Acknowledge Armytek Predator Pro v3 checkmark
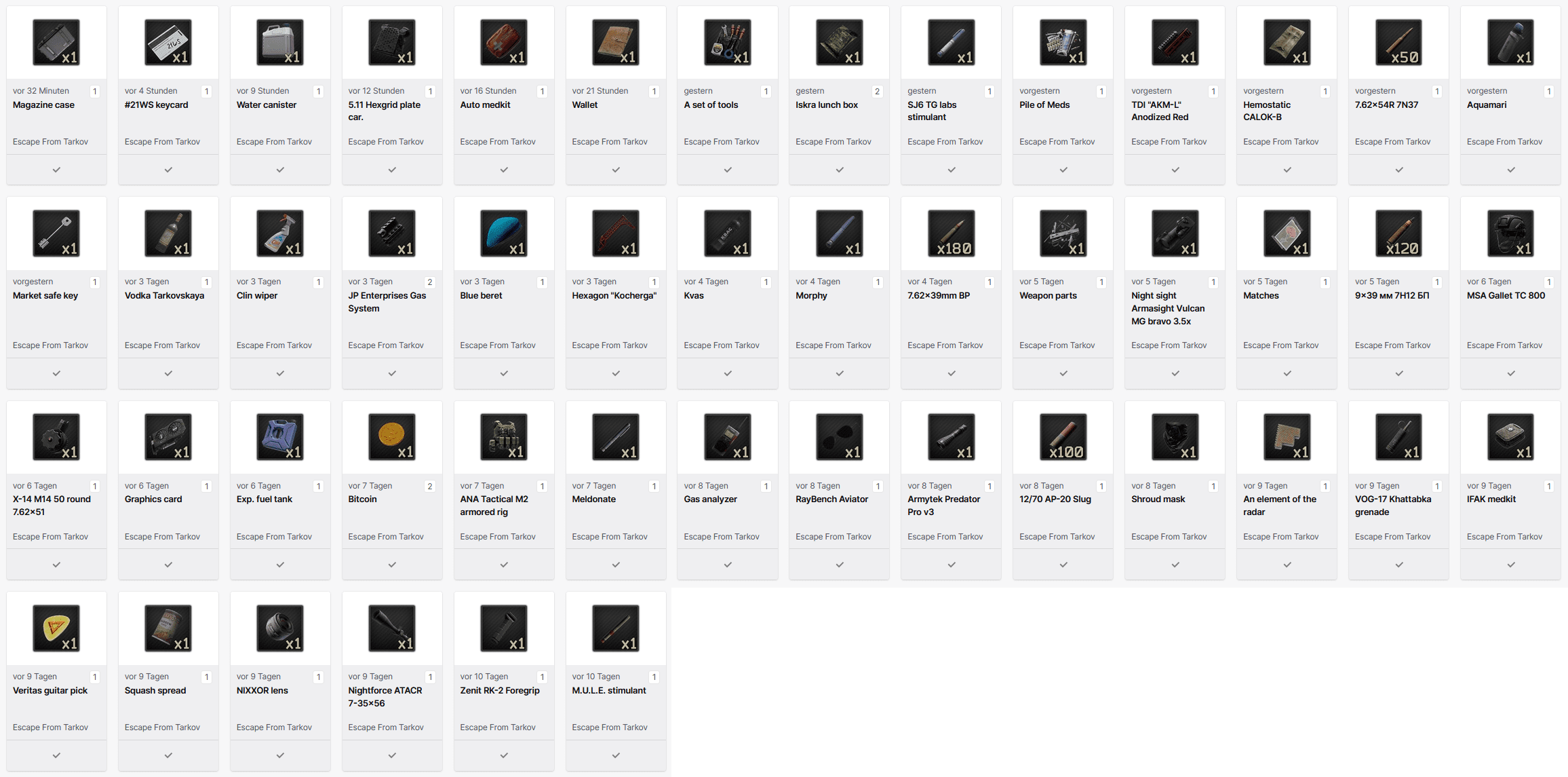Screen dimensions: 1568x777 [952, 565]
